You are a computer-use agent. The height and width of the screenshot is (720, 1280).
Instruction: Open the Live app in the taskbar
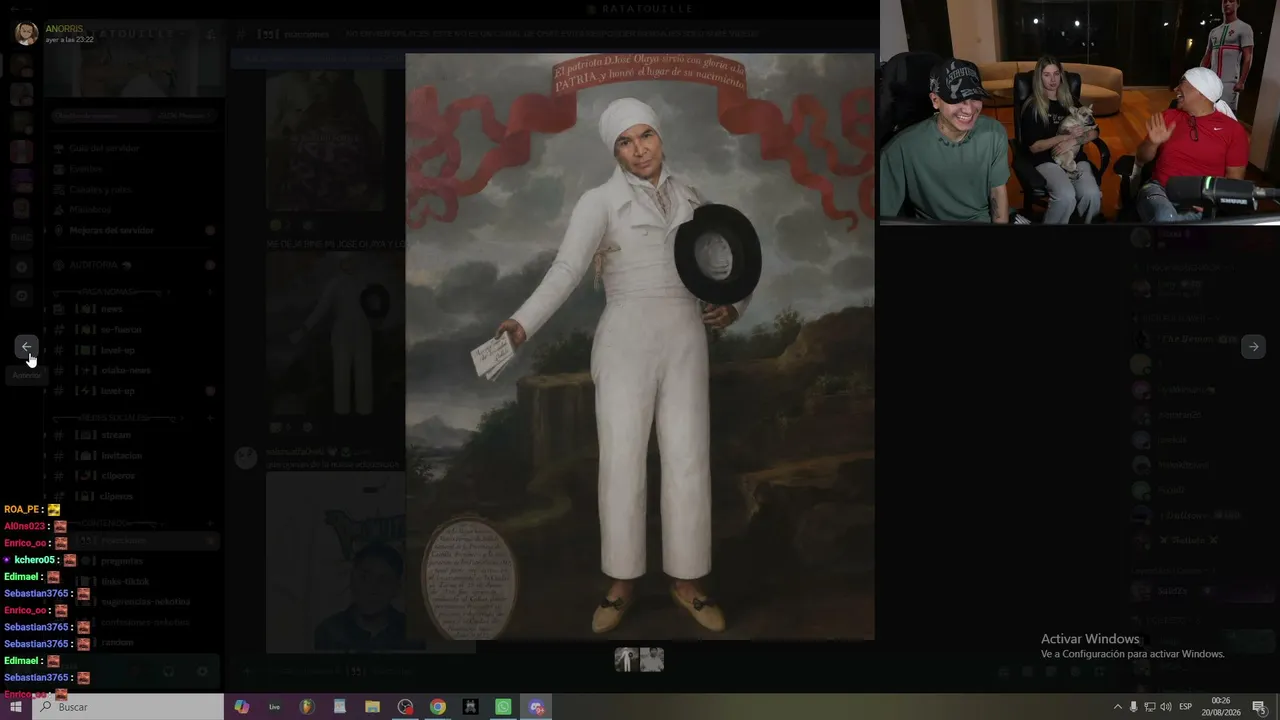[274, 707]
